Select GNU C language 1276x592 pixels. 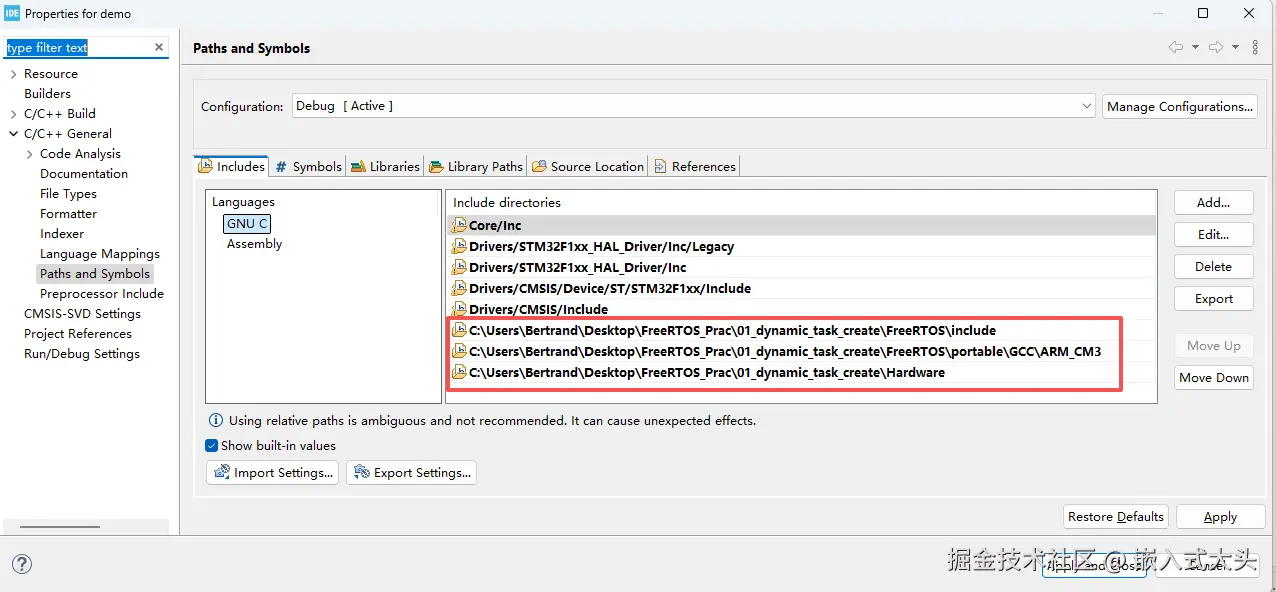pos(247,224)
